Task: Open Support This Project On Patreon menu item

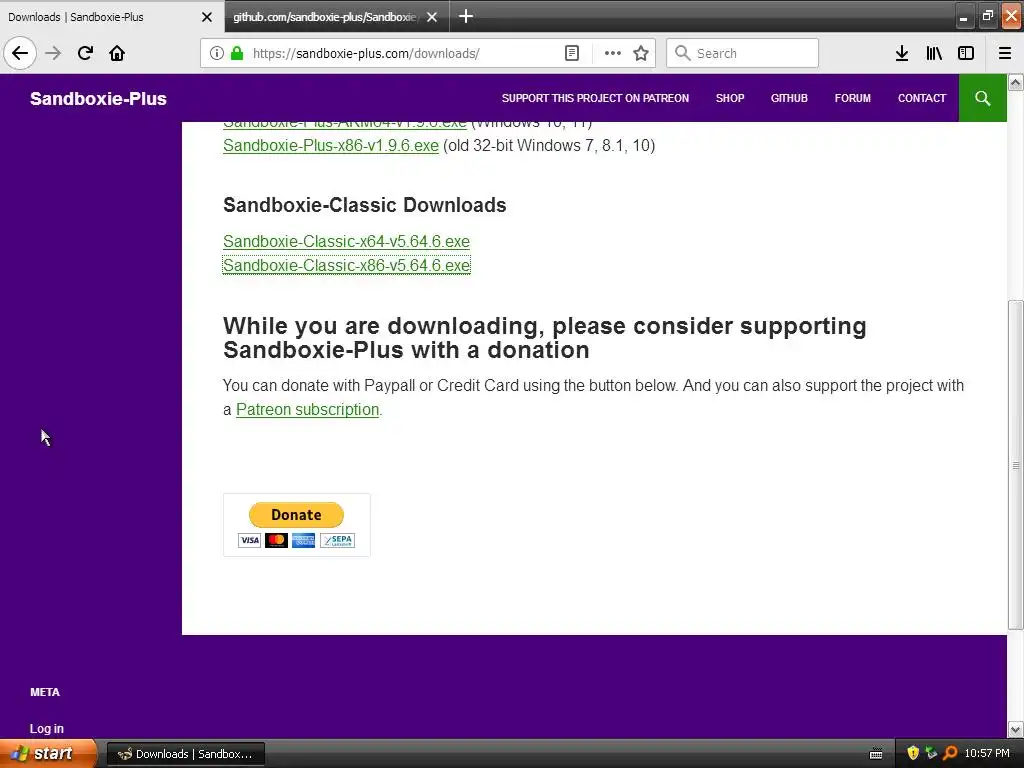Action: pyautogui.click(x=595, y=98)
